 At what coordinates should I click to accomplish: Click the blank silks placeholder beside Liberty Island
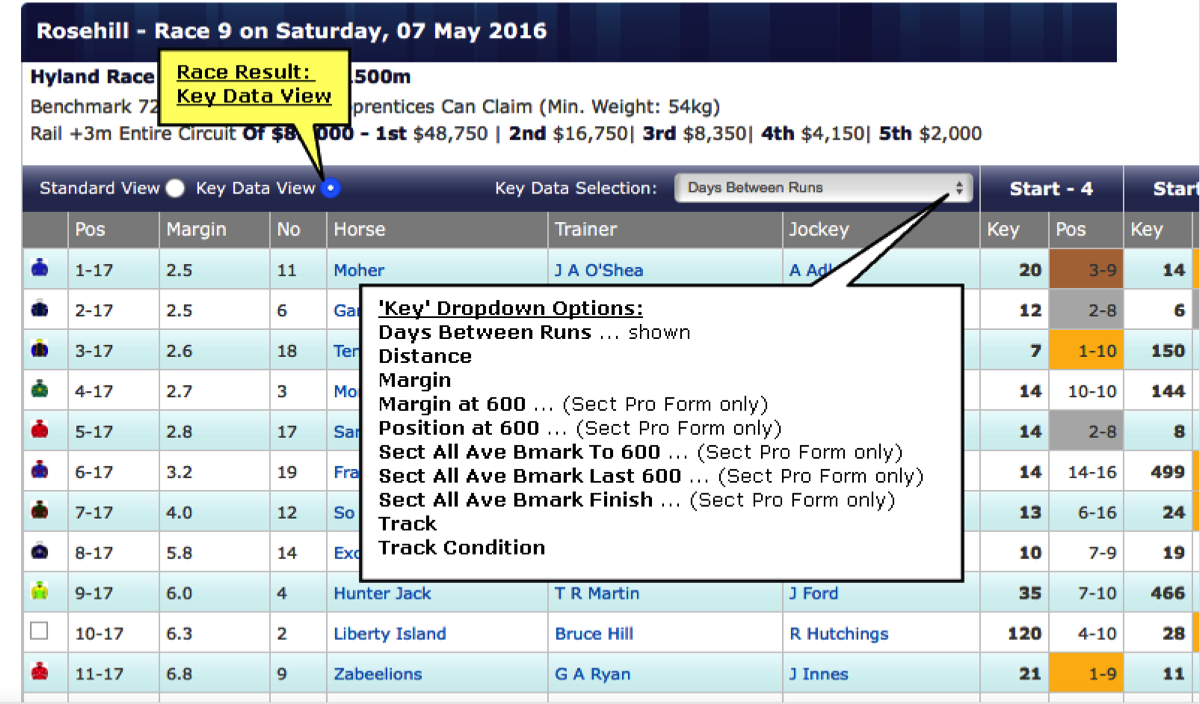[40, 632]
